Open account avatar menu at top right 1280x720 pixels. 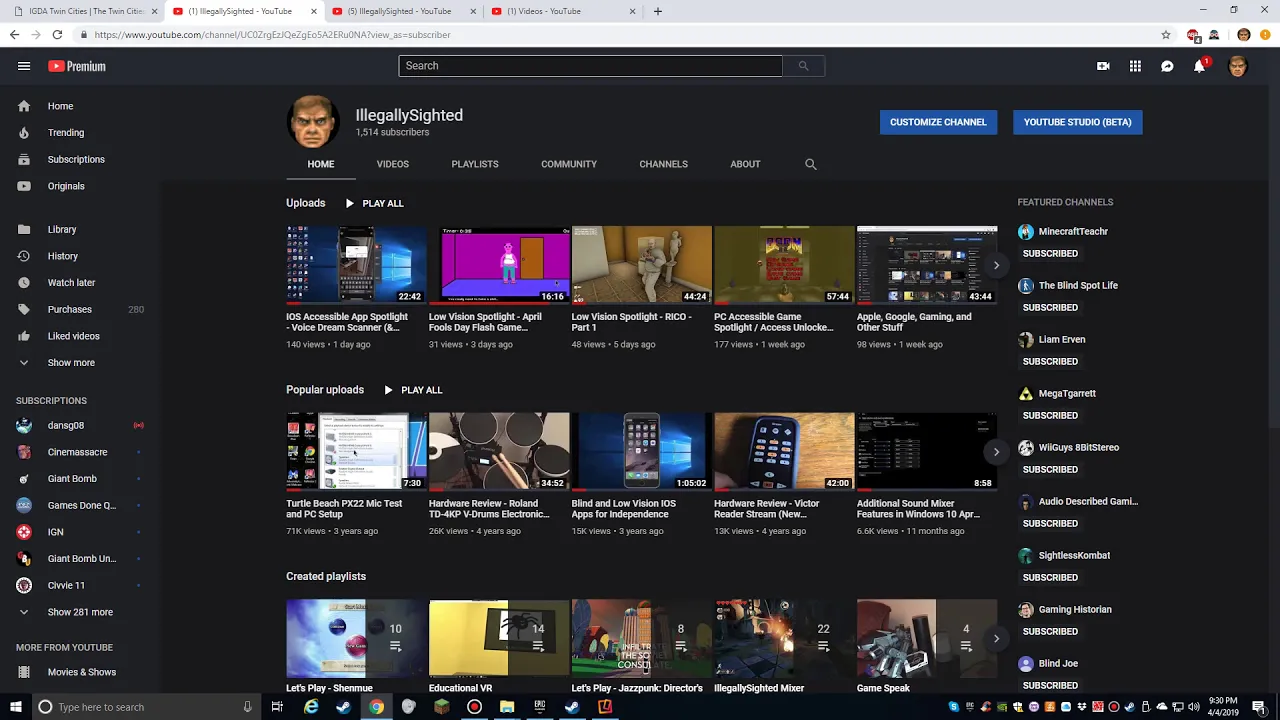(1238, 66)
